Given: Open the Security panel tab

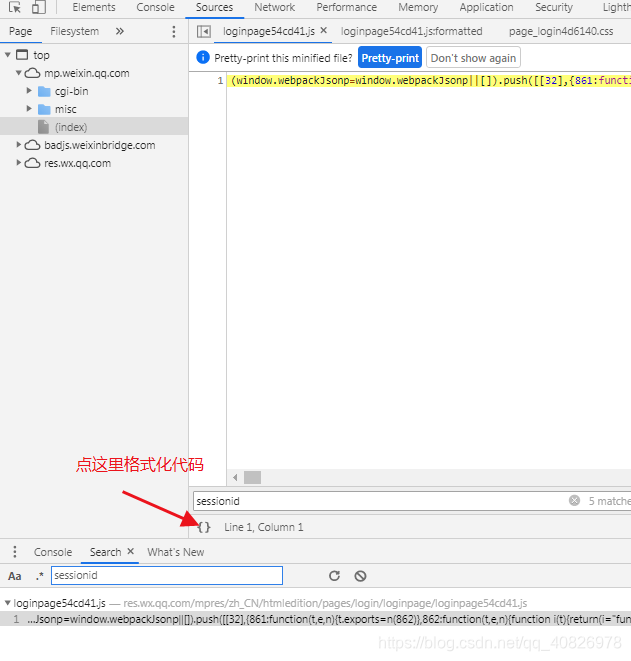Looking at the screenshot, I should (x=554, y=8).
